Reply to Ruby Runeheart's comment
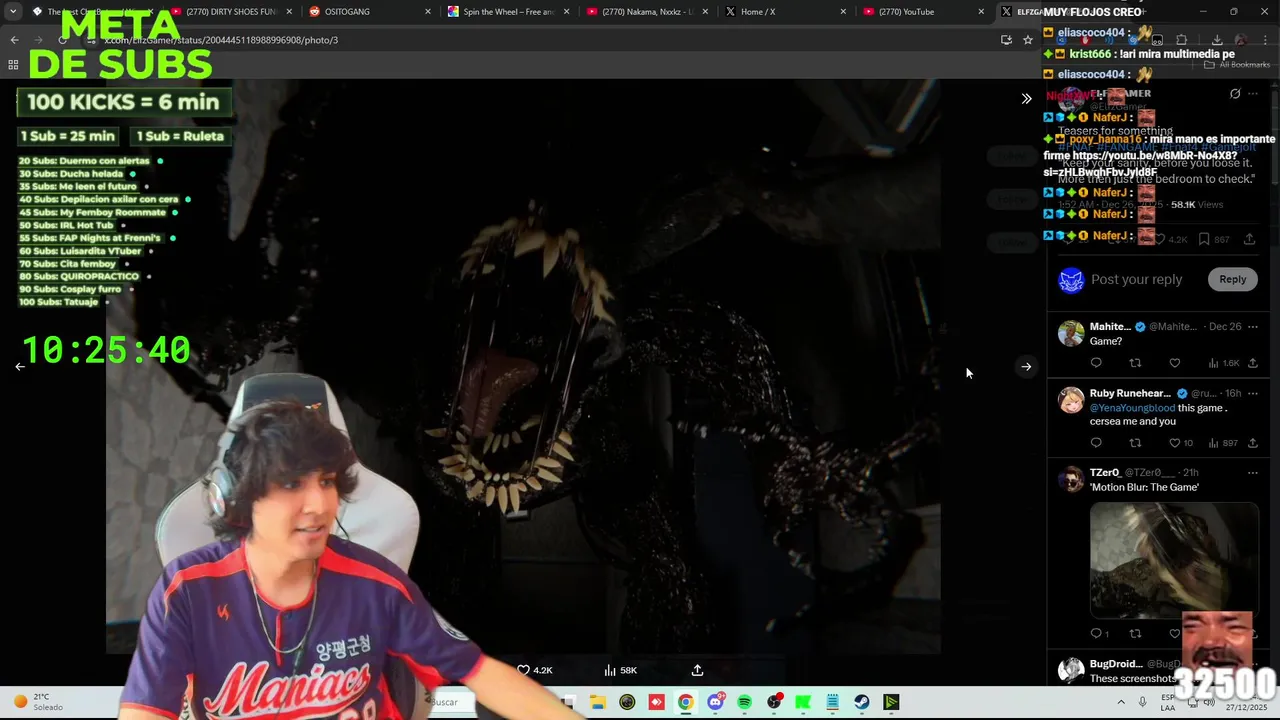Viewport: 1280px width, 720px height. [x=1096, y=443]
